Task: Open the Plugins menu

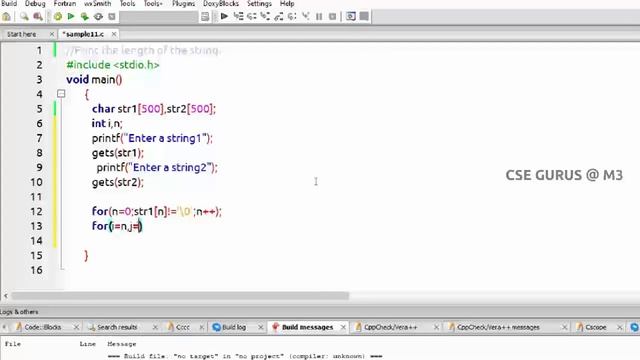Action: (x=183, y=4)
